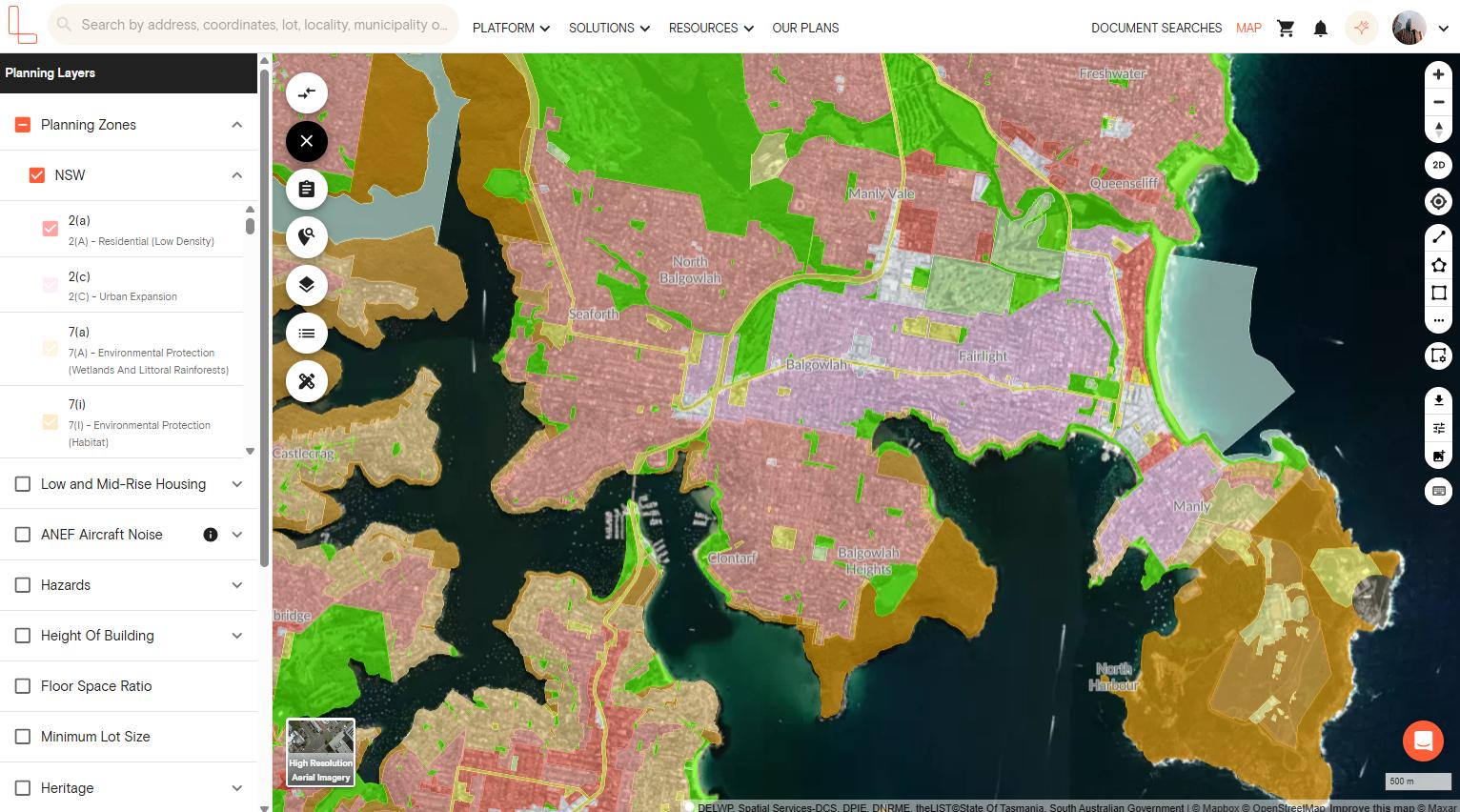Click the ANEF Aircraft Noise info icon

tap(211, 535)
